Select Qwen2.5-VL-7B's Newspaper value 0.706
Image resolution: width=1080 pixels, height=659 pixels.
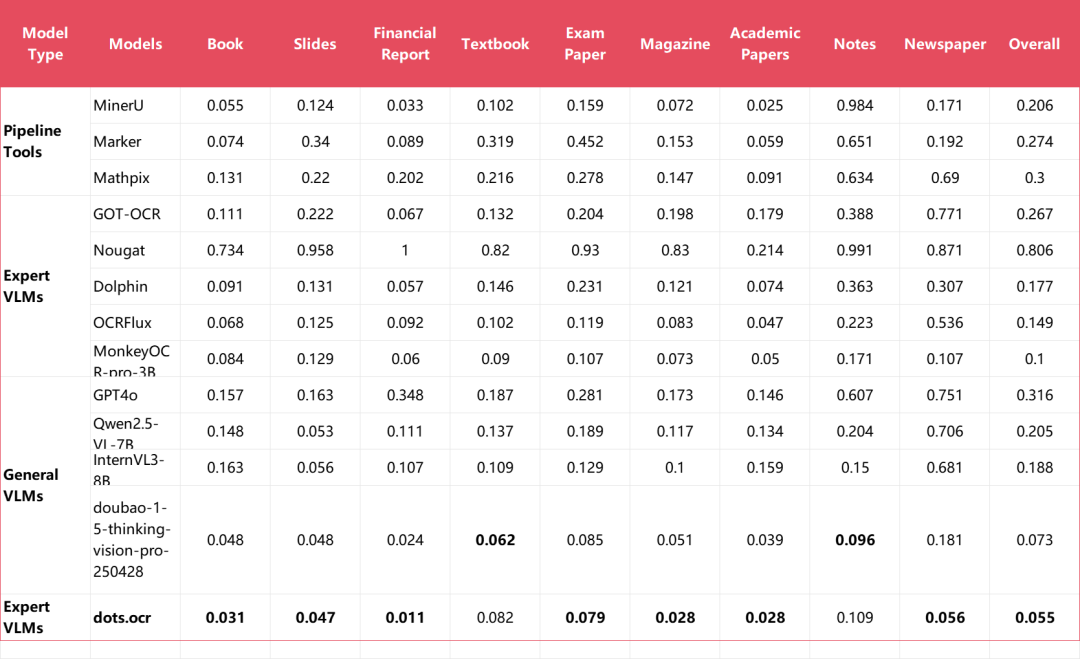tap(944, 431)
